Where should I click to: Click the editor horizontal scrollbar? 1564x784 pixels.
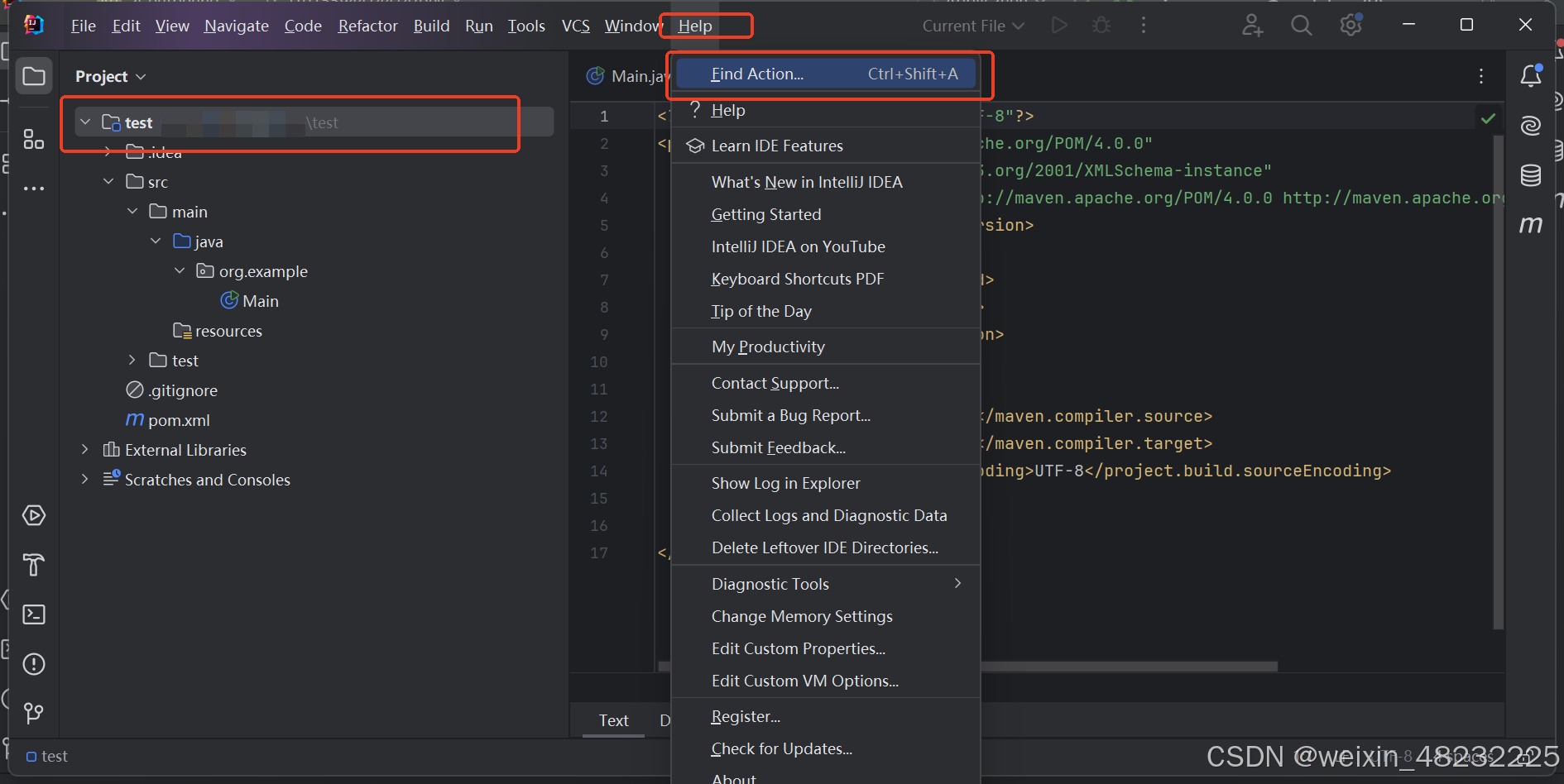pos(1130,666)
